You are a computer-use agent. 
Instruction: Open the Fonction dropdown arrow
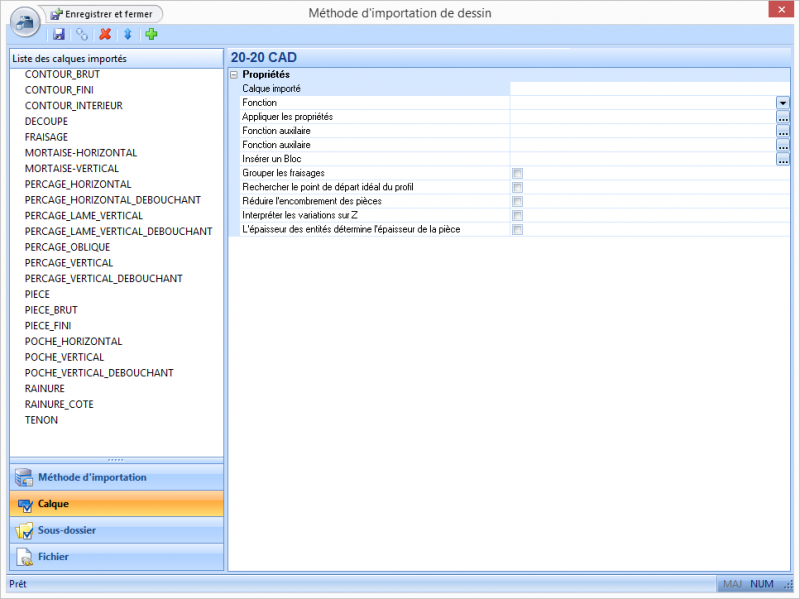click(783, 103)
